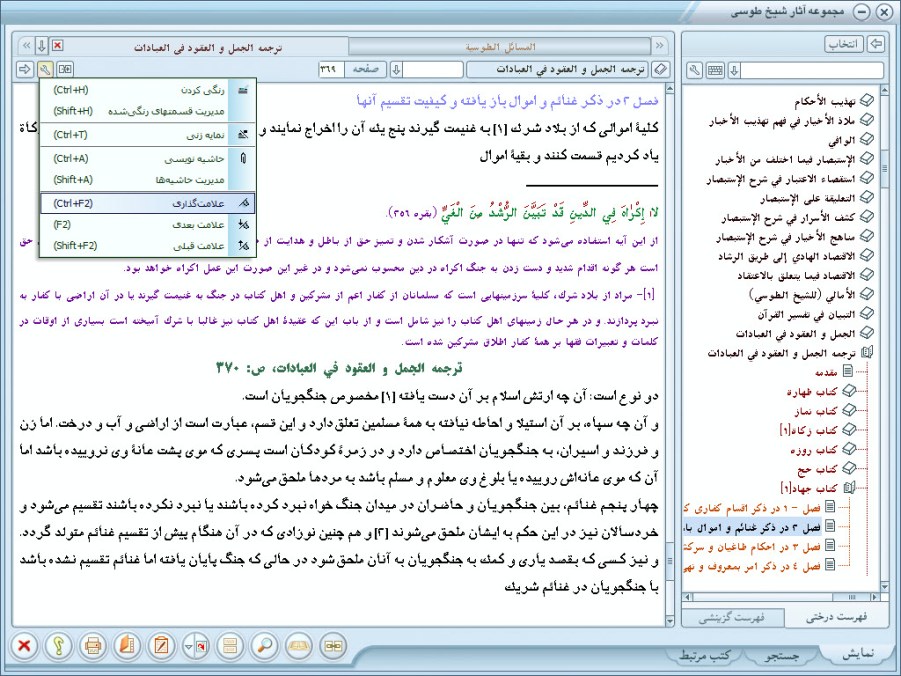
Task: Switch to فهرست گزینشی tab
Action: point(731,618)
